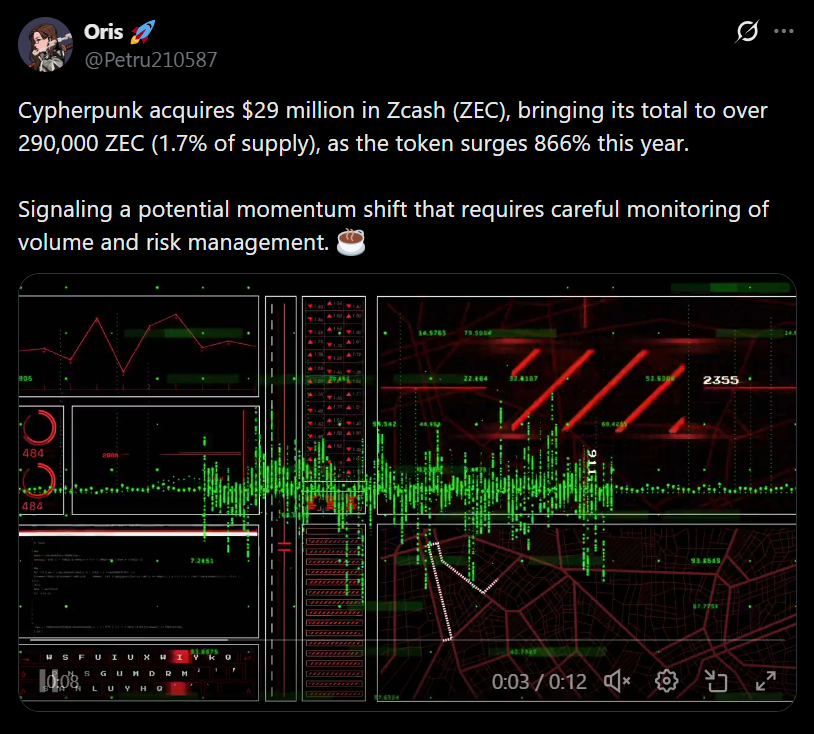Unmute the video sound
814x734 pixels.
[x=618, y=681]
